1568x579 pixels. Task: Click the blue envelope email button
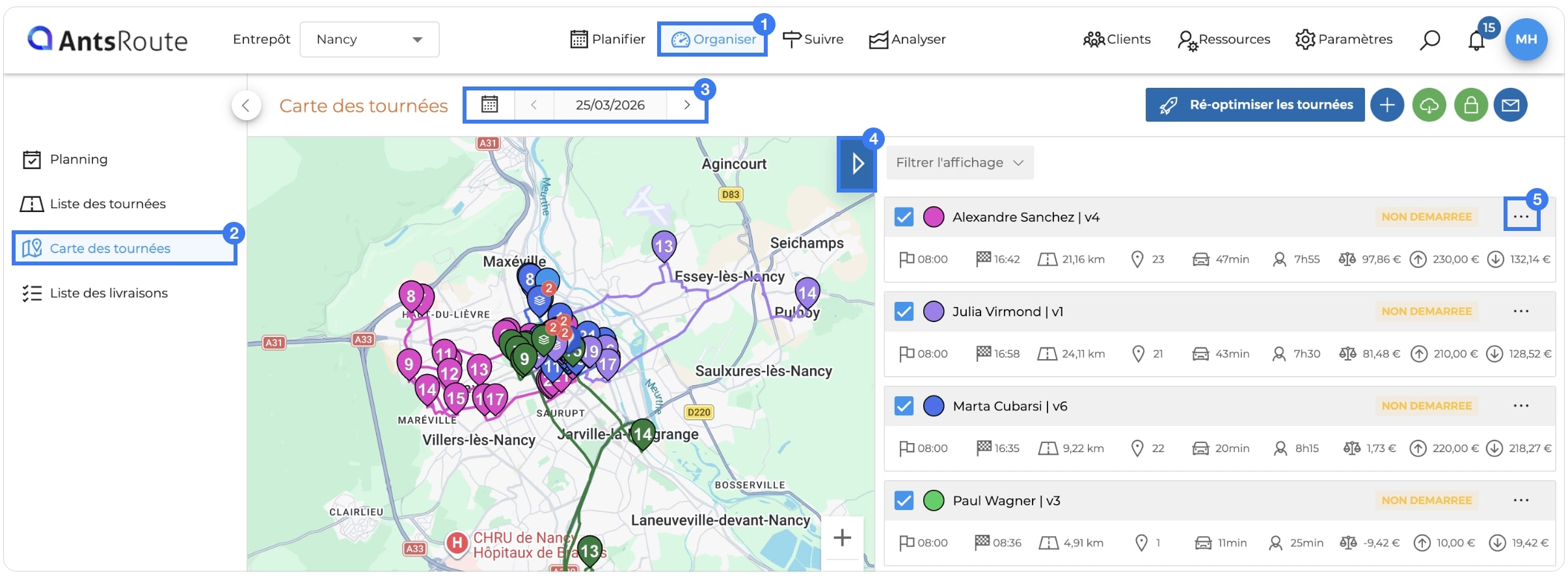click(1510, 105)
